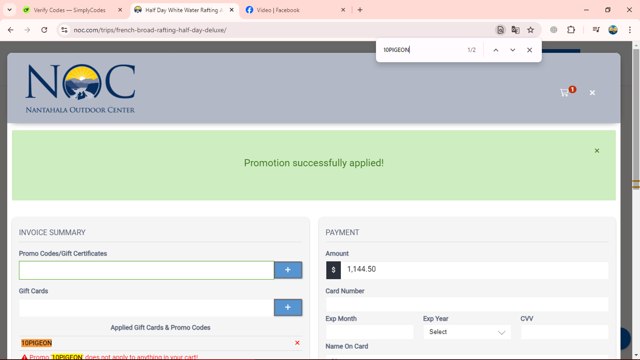Open the extensions puzzle icon
Screen dimensions: 640x360
coord(571,30)
